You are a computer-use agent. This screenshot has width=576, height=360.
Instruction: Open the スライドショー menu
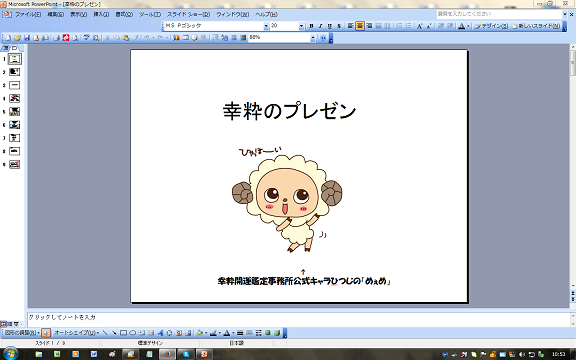[x=188, y=14]
